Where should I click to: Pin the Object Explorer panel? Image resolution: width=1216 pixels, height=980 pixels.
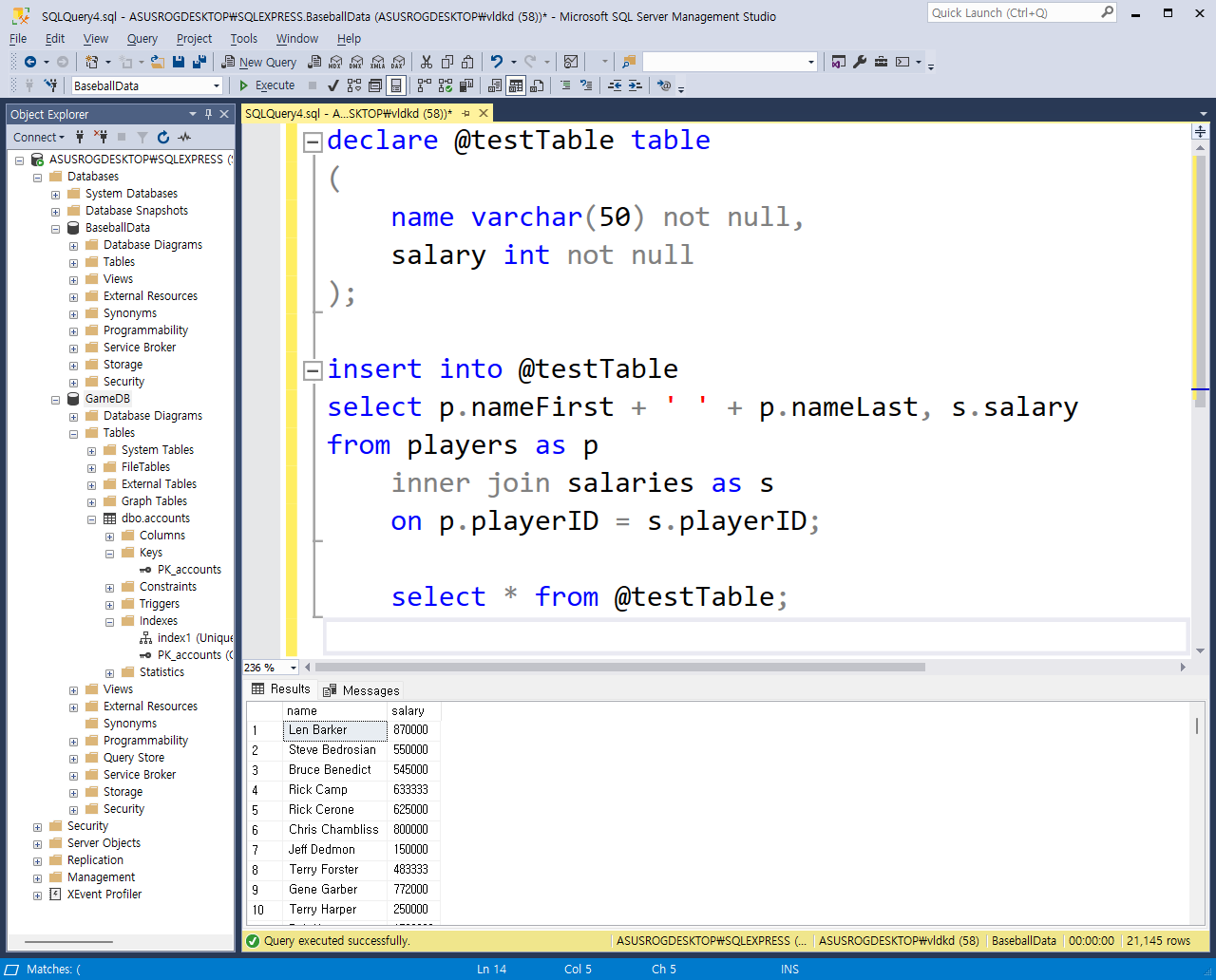(208, 114)
